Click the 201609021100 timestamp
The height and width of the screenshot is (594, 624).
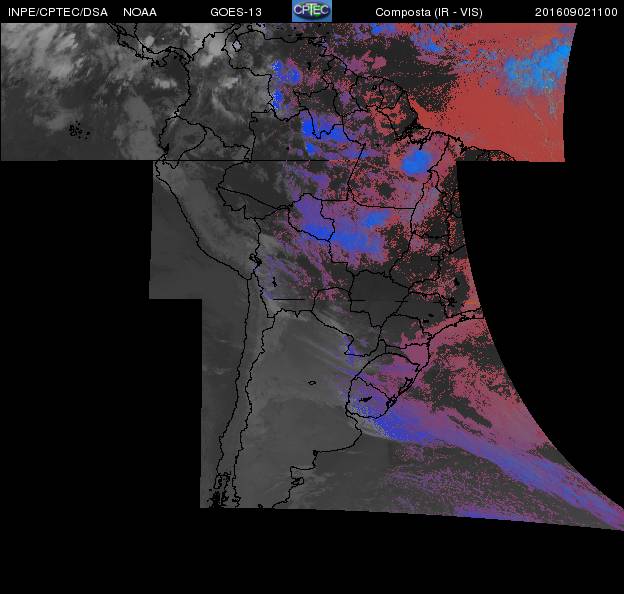point(576,12)
